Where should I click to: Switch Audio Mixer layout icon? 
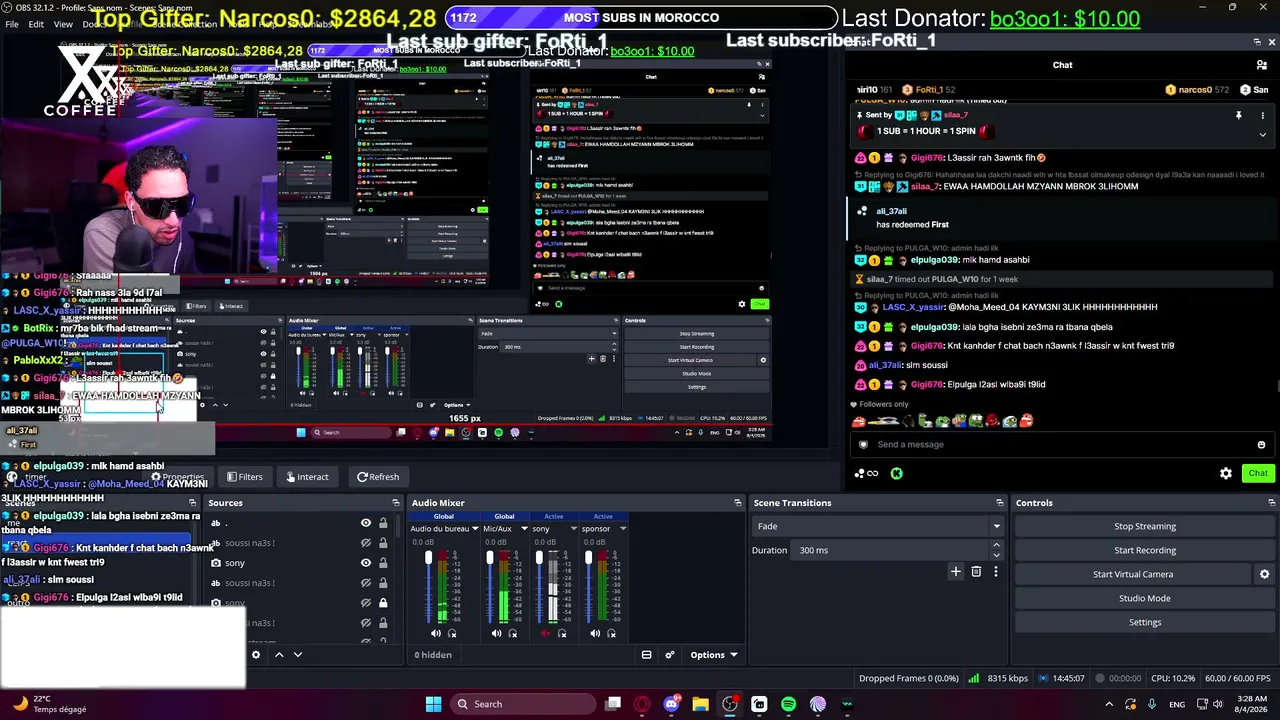coord(647,655)
